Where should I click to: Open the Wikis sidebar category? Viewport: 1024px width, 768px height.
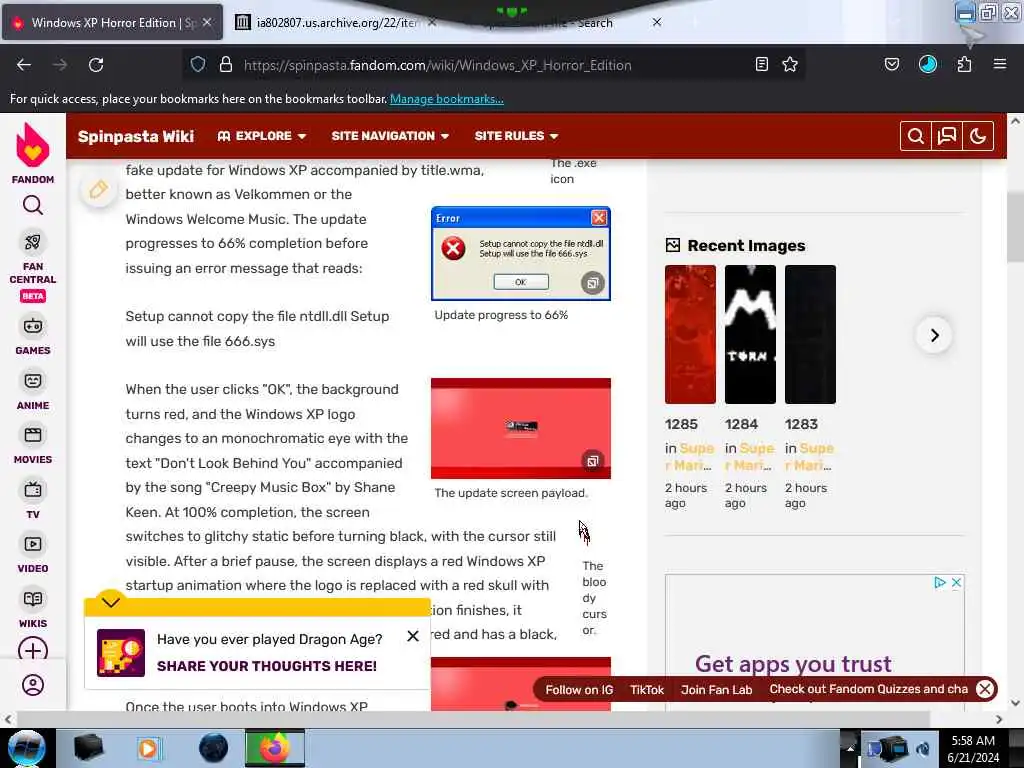(33, 609)
